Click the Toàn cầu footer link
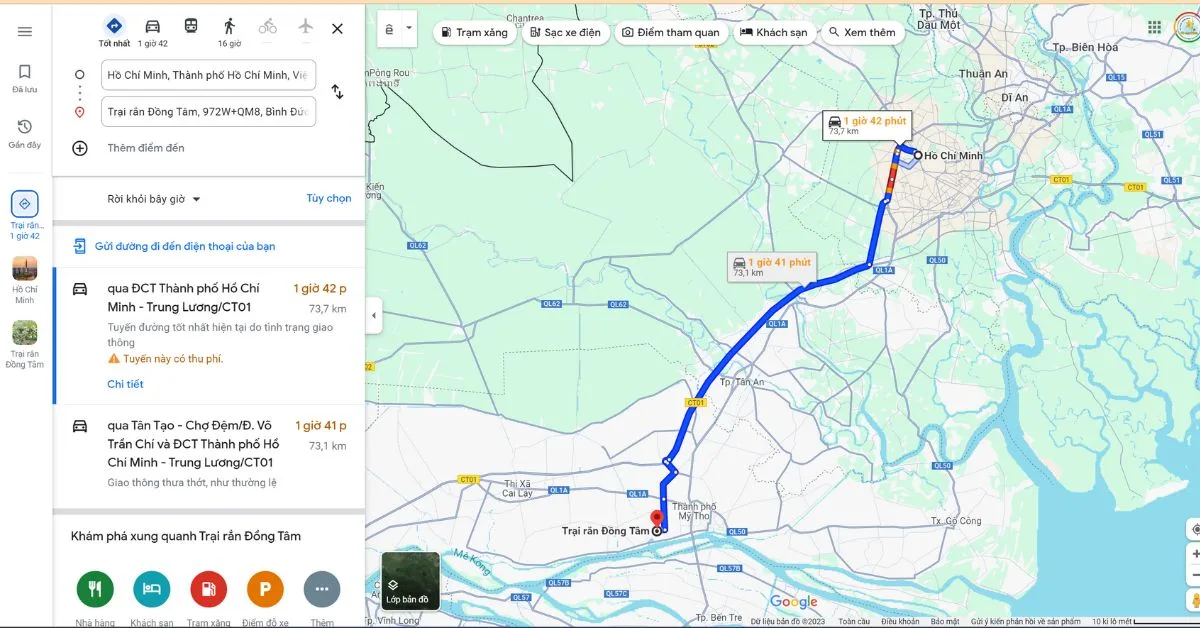Image resolution: width=1200 pixels, height=628 pixels. tap(854, 622)
